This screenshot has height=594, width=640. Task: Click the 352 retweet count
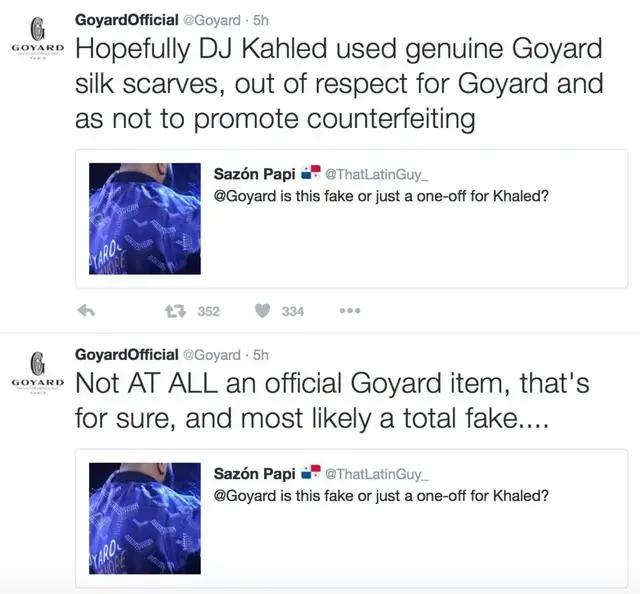pos(208,311)
